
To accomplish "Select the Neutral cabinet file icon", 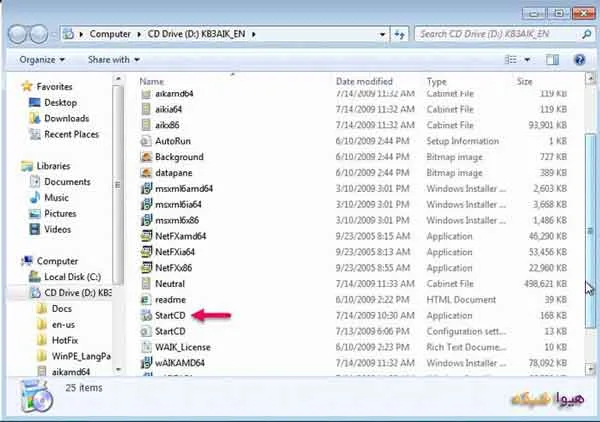I will click(x=146, y=284).
